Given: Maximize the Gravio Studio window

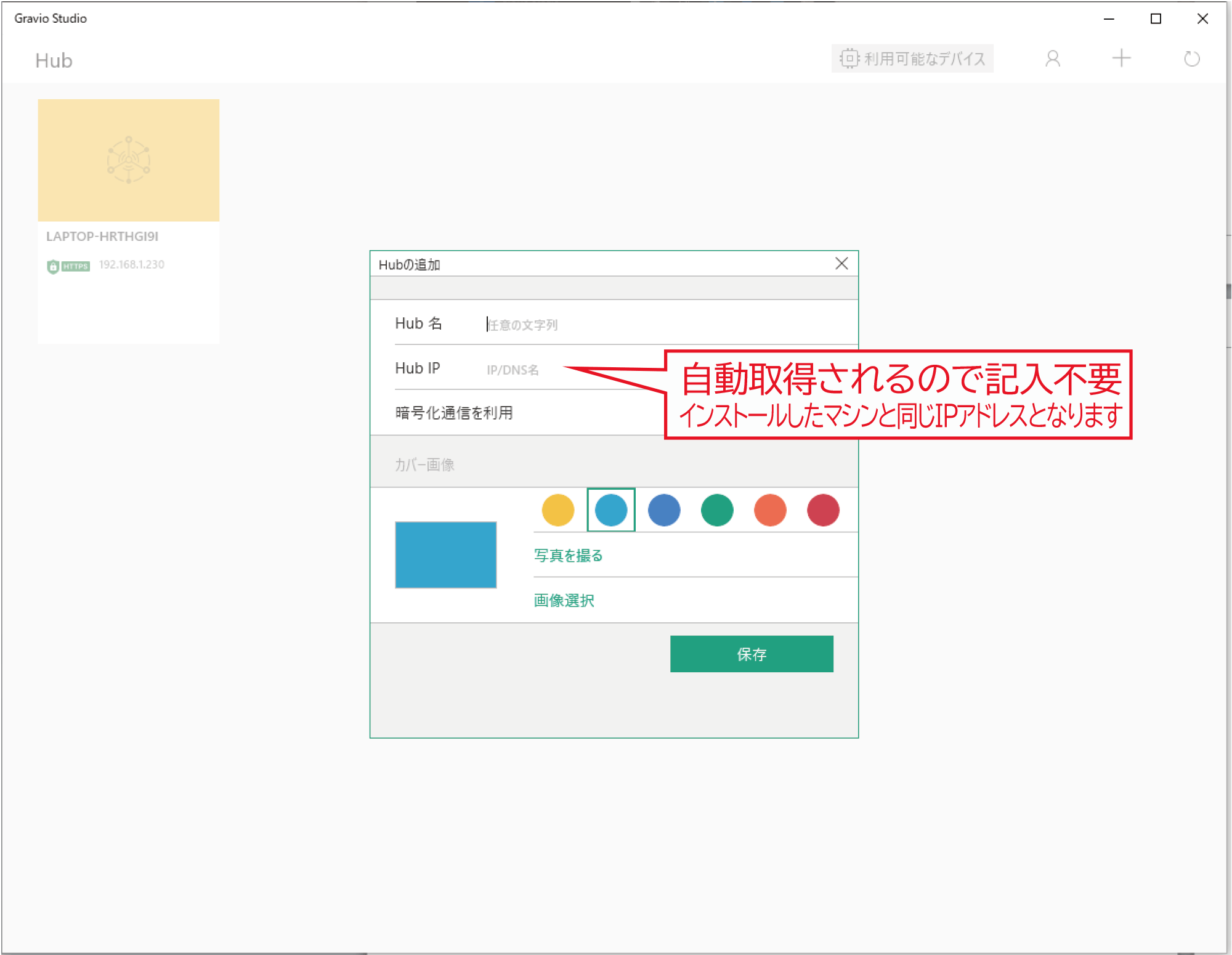Looking at the screenshot, I should [1156, 19].
